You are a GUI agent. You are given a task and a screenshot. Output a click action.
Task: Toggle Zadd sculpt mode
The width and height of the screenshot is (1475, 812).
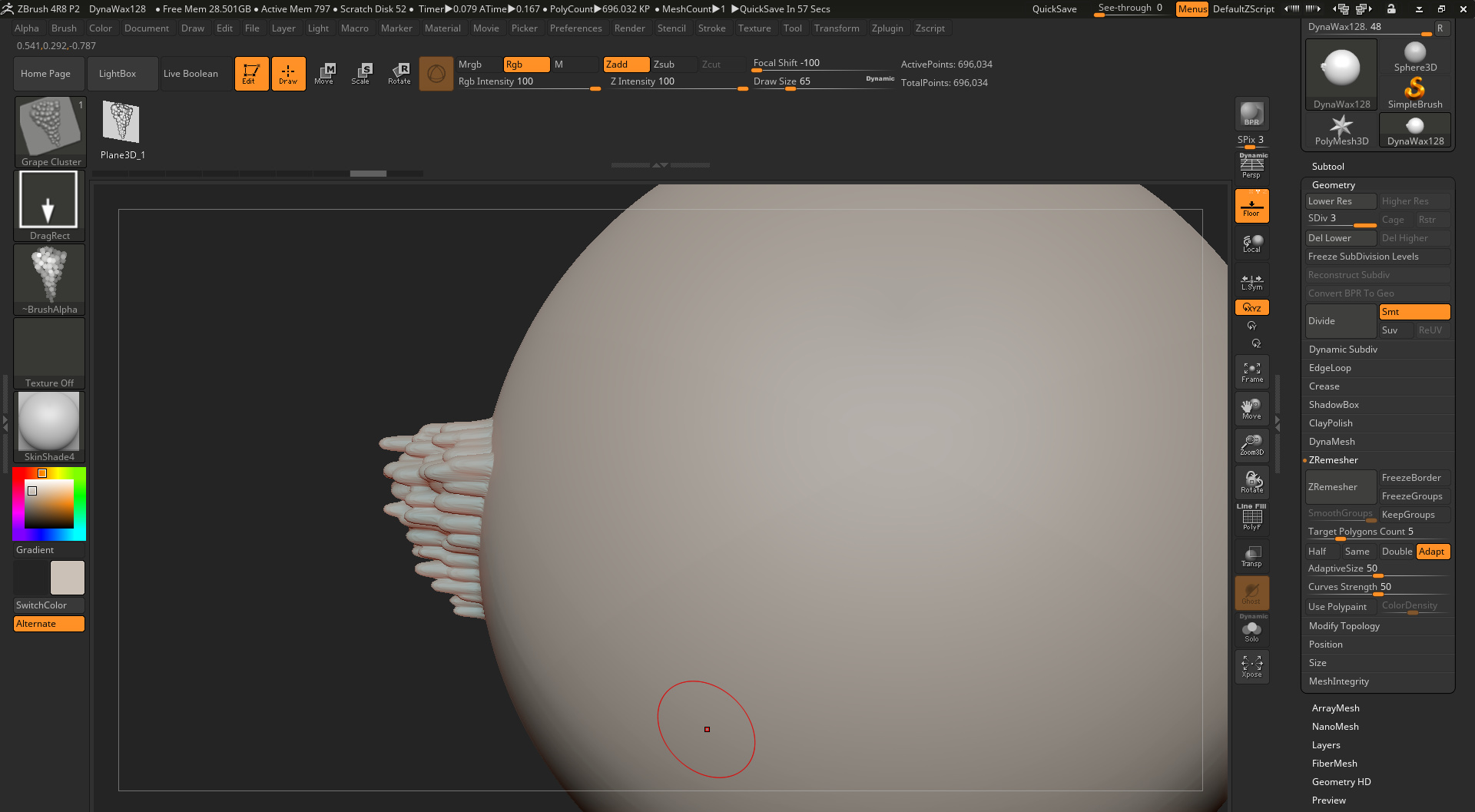[626, 65]
